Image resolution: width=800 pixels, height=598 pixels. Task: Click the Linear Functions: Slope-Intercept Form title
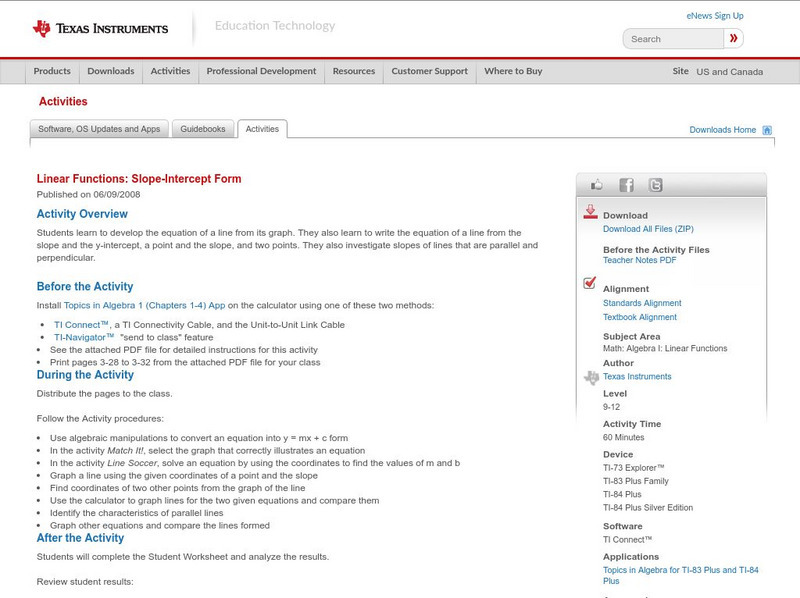click(x=139, y=179)
